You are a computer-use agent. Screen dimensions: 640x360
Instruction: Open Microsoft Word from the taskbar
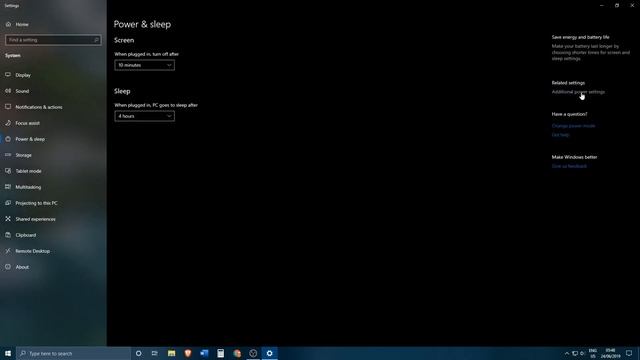(x=204, y=353)
